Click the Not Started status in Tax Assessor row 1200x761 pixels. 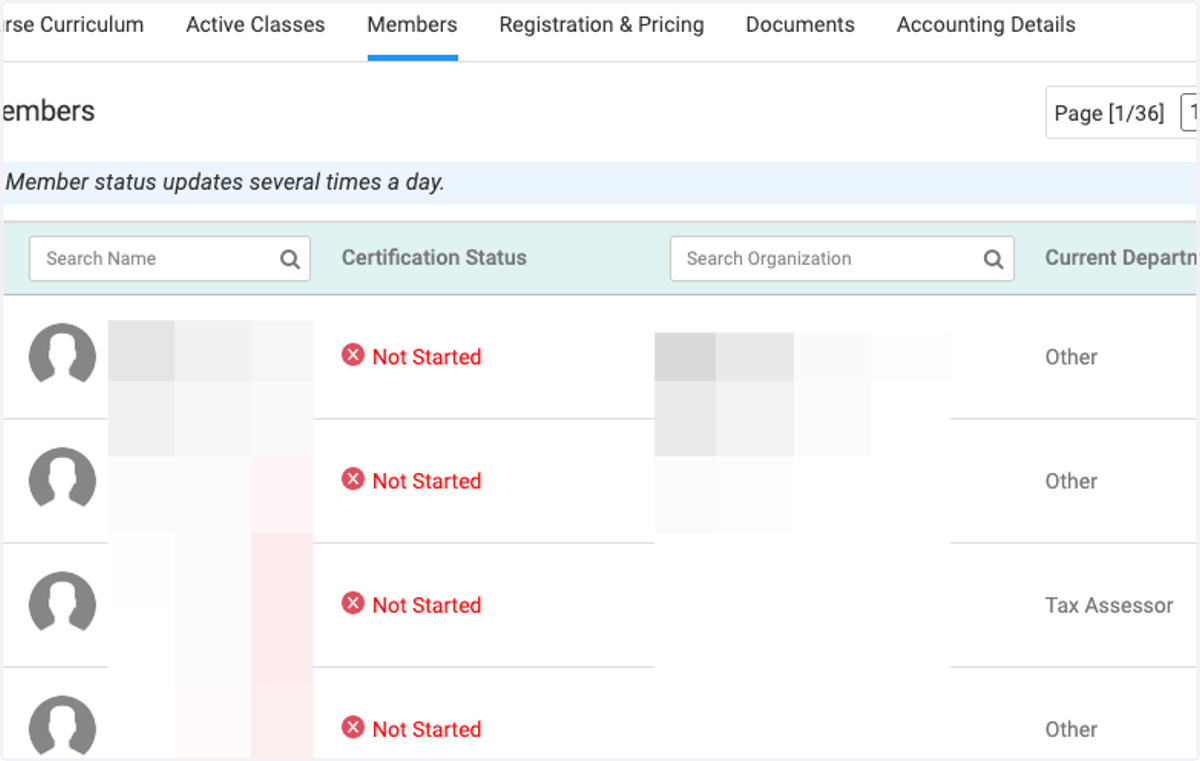click(426, 605)
